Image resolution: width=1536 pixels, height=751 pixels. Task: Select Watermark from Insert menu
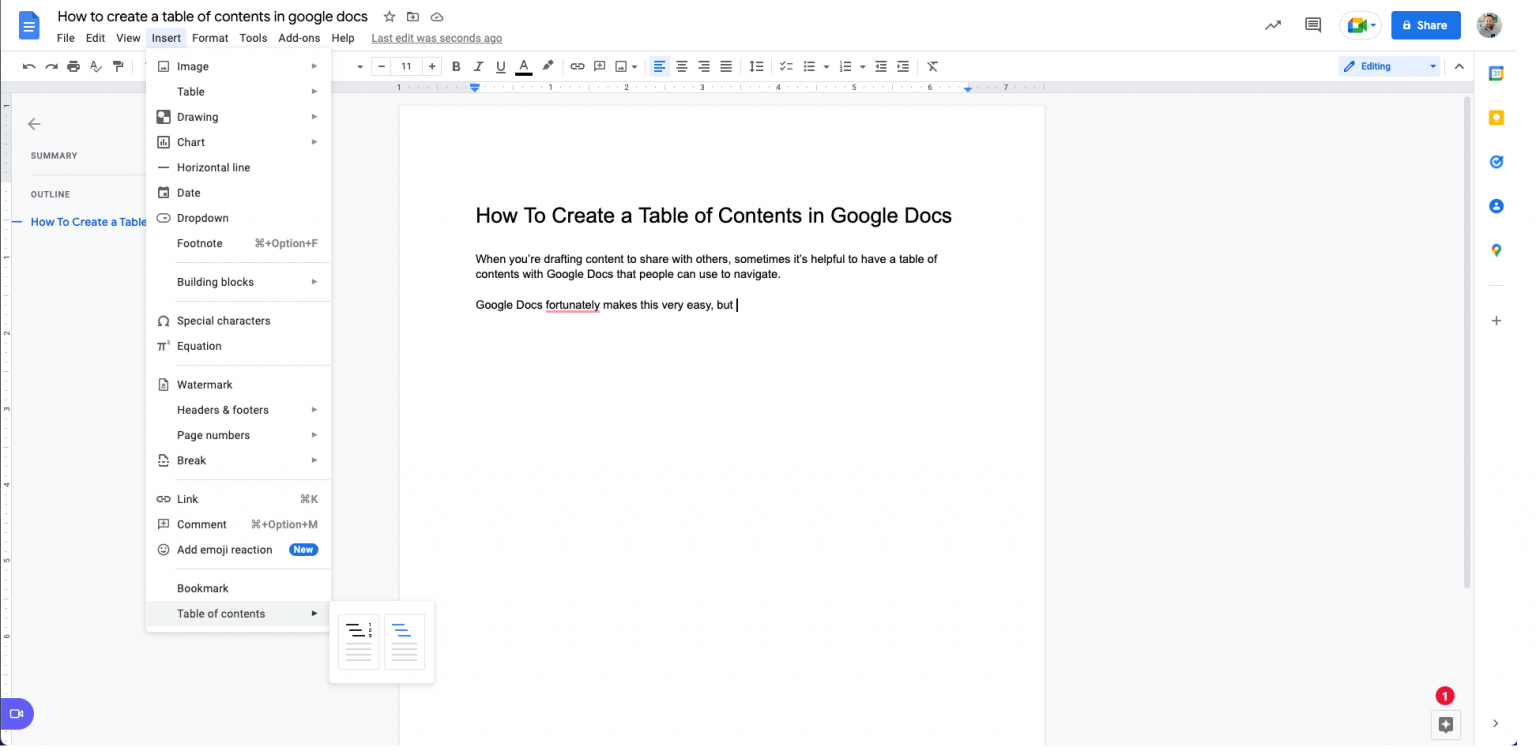[238, 385]
